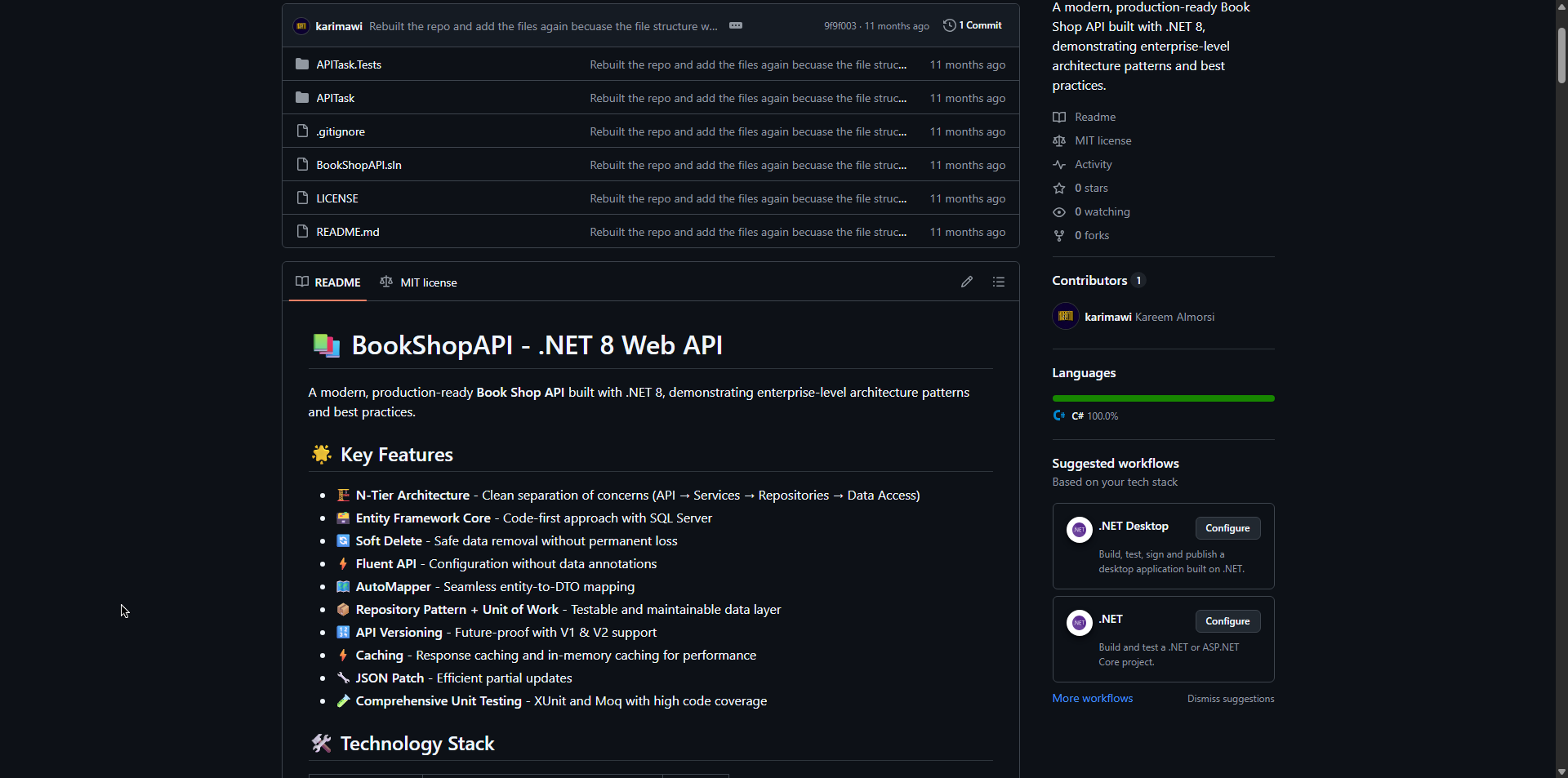
Task: Open README.md row commit message
Action: tap(748, 232)
